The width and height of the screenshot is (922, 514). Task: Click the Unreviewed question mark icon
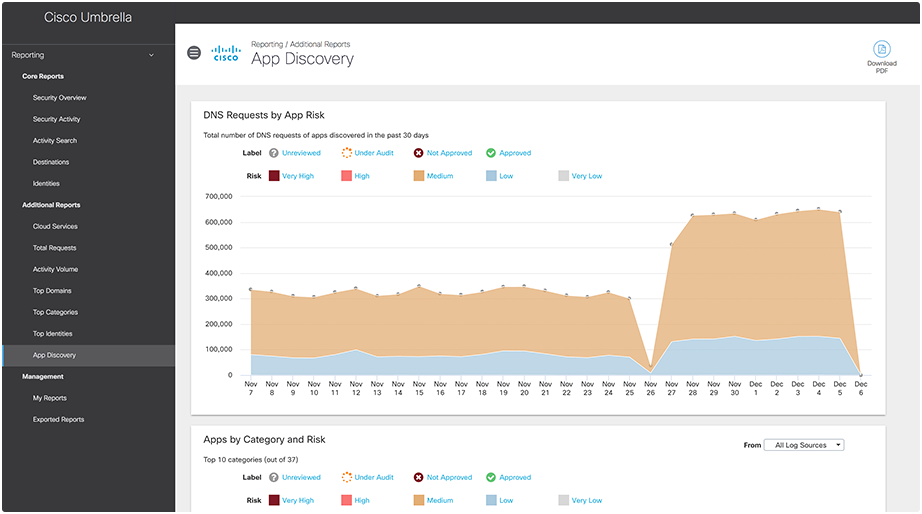tap(273, 153)
